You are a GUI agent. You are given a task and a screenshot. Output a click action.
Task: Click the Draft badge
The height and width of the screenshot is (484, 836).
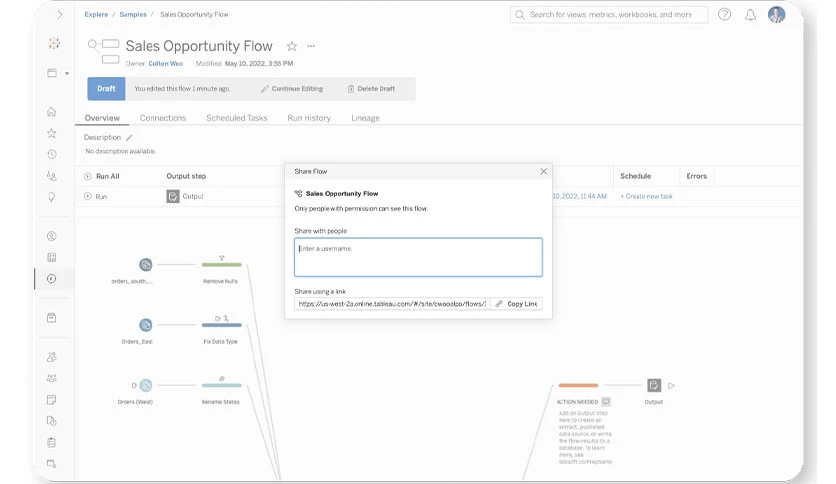[x=106, y=88]
